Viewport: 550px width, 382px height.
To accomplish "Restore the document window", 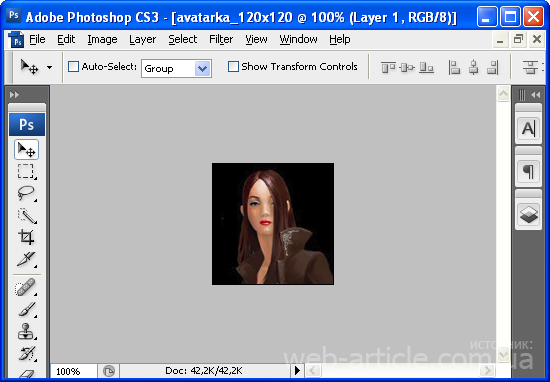I will coord(518,40).
